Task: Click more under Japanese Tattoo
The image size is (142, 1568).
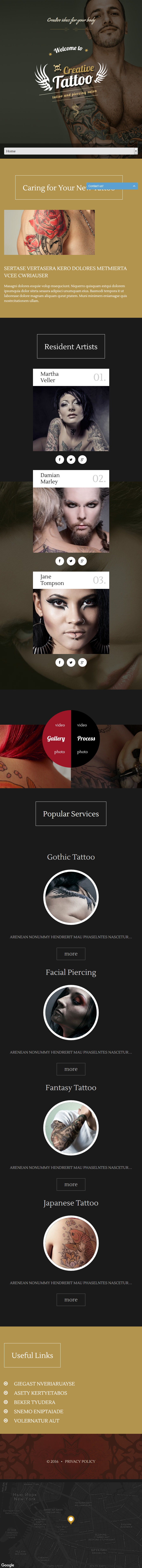Action: tap(71, 1300)
